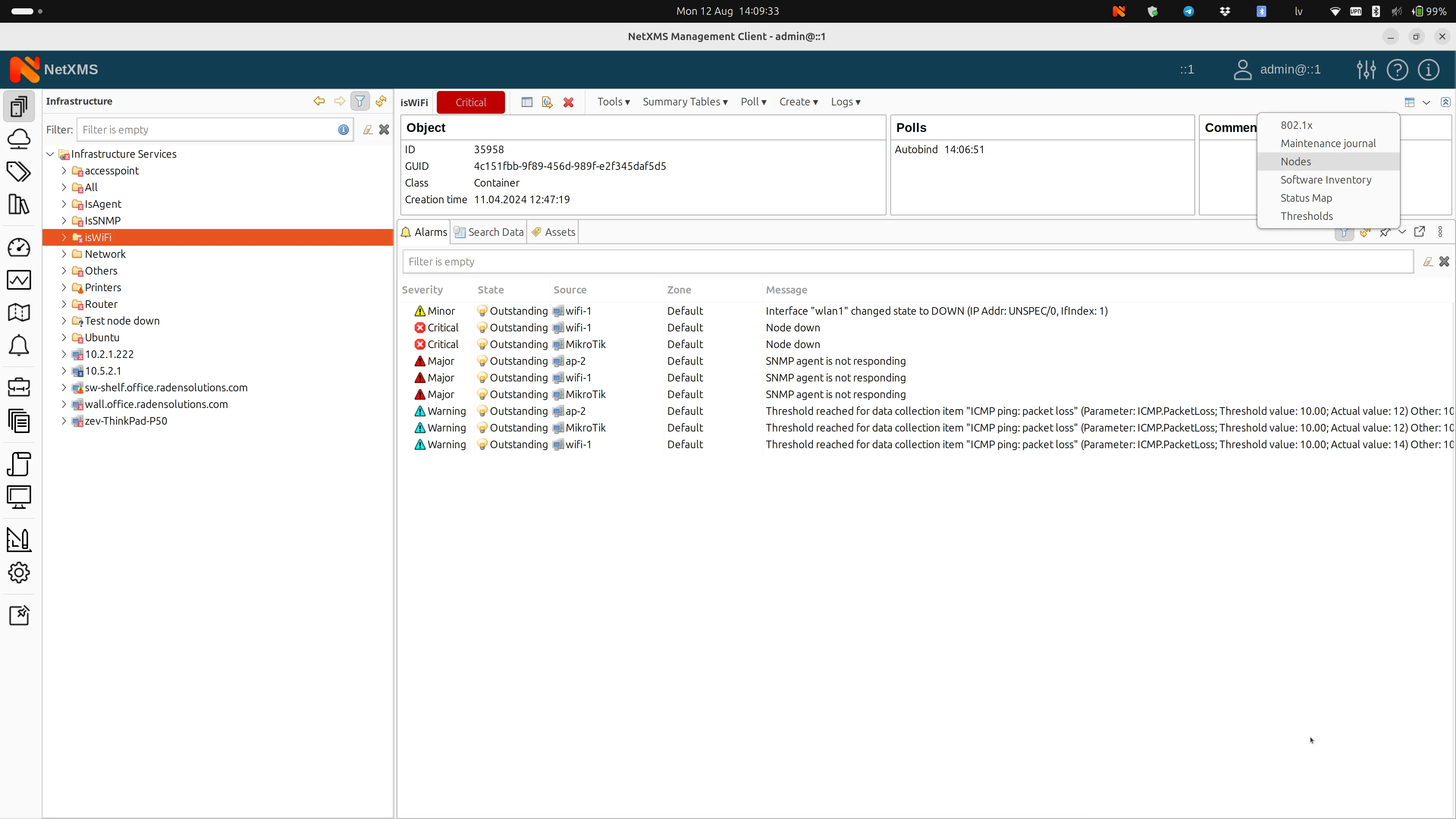Click the red Critical status button
The image size is (1456, 819).
tap(471, 102)
